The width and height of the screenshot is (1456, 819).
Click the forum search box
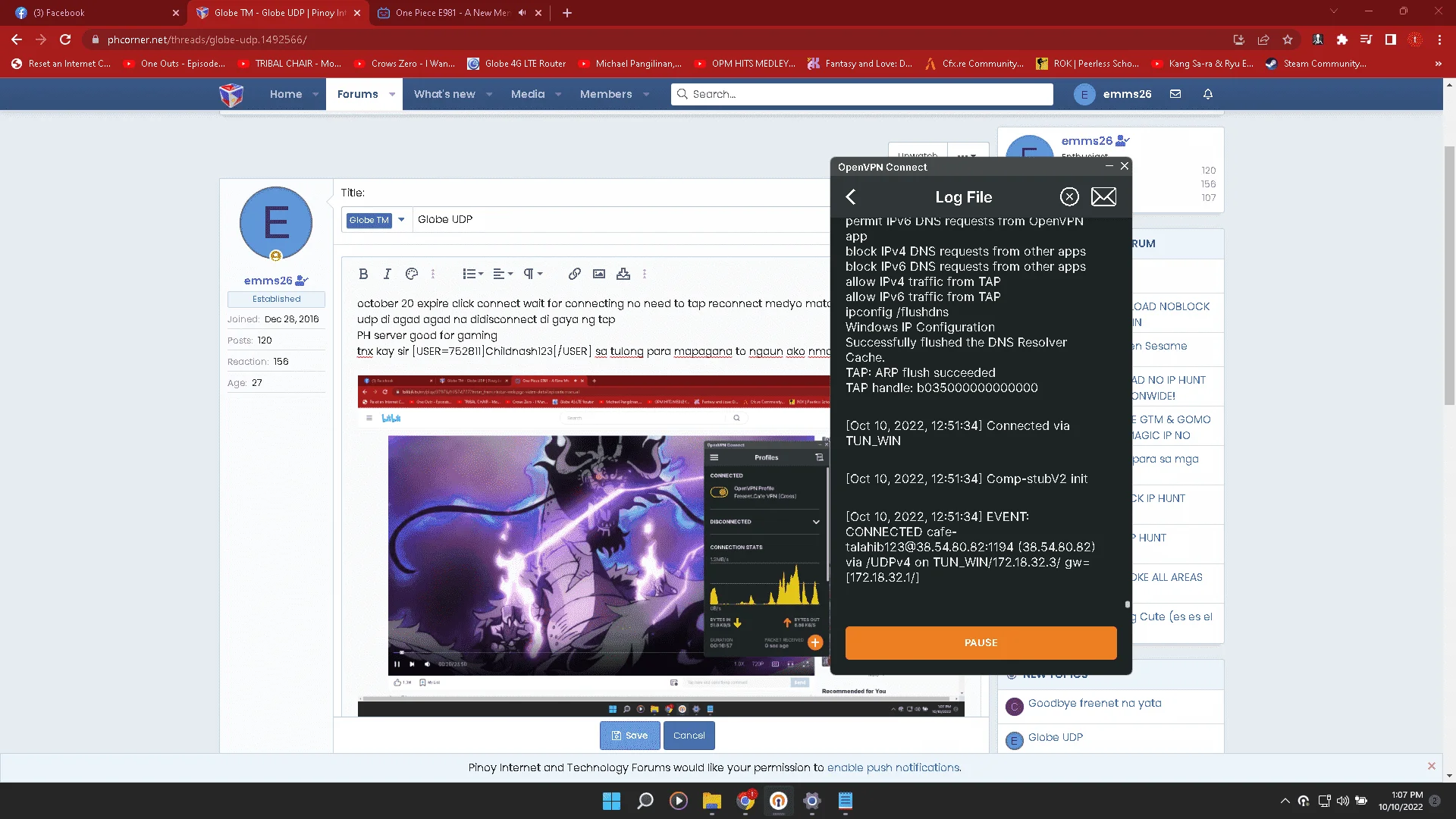(x=861, y=94)
